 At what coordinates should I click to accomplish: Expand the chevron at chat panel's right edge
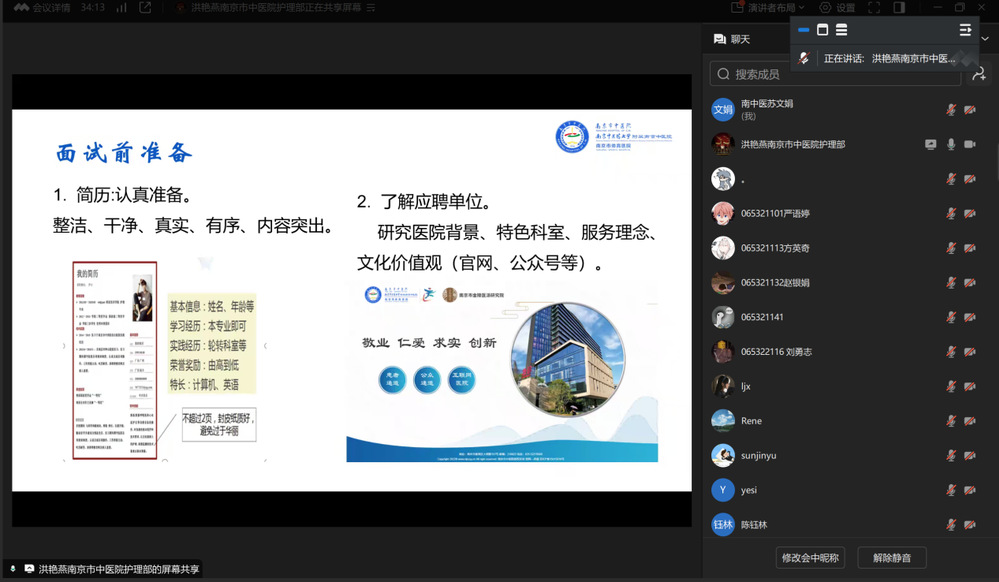[x=984, y=39]
